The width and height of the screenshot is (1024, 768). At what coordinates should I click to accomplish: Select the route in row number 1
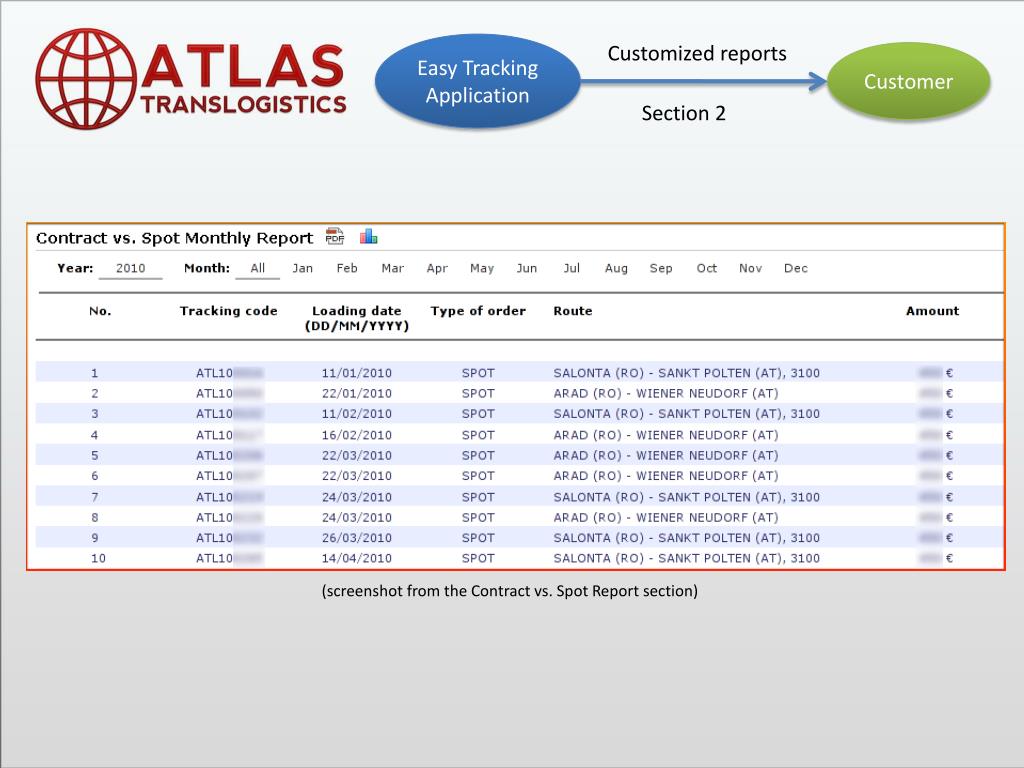tap(686, 373)
